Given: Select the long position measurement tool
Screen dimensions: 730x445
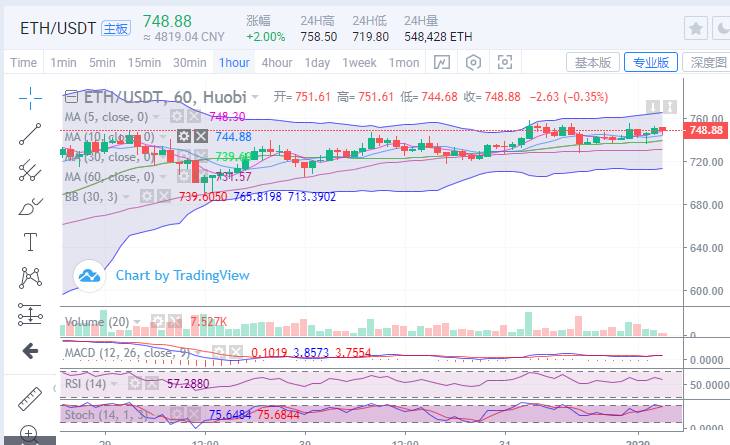Looking at the screenshot, I should (30, 314).
